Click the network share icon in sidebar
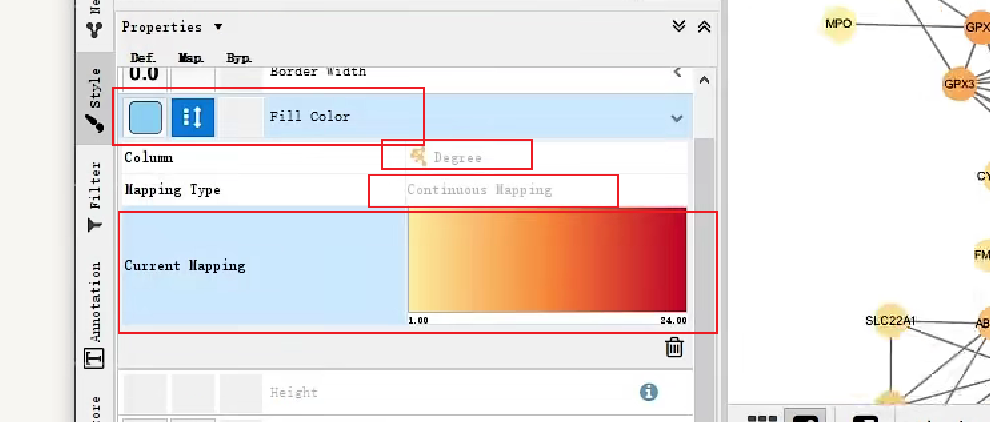Screen dimensions: 990x422 [x=95, y=28]
